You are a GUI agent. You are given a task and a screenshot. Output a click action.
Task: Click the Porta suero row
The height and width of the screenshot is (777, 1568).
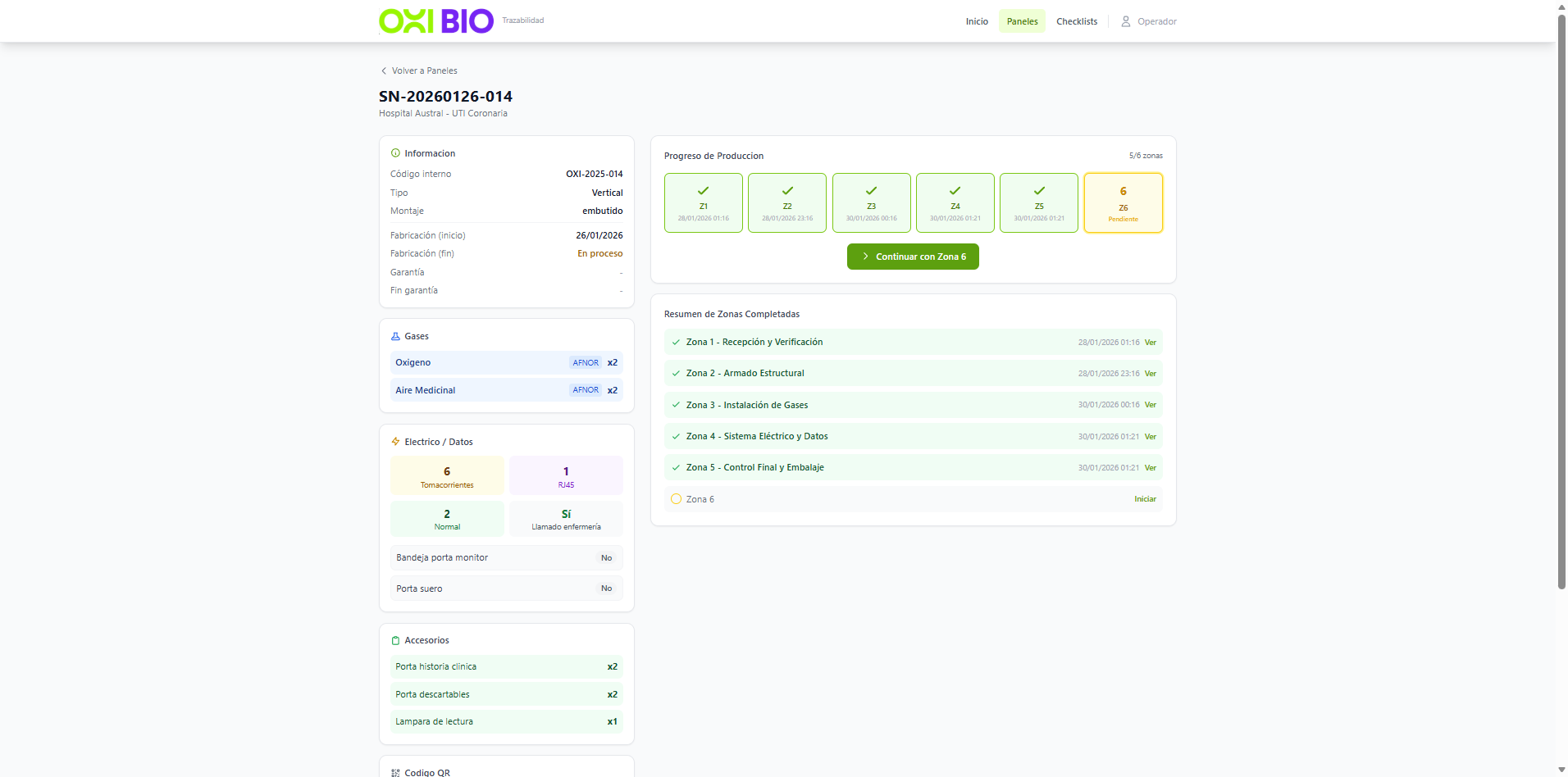click(x=507, y=588)
